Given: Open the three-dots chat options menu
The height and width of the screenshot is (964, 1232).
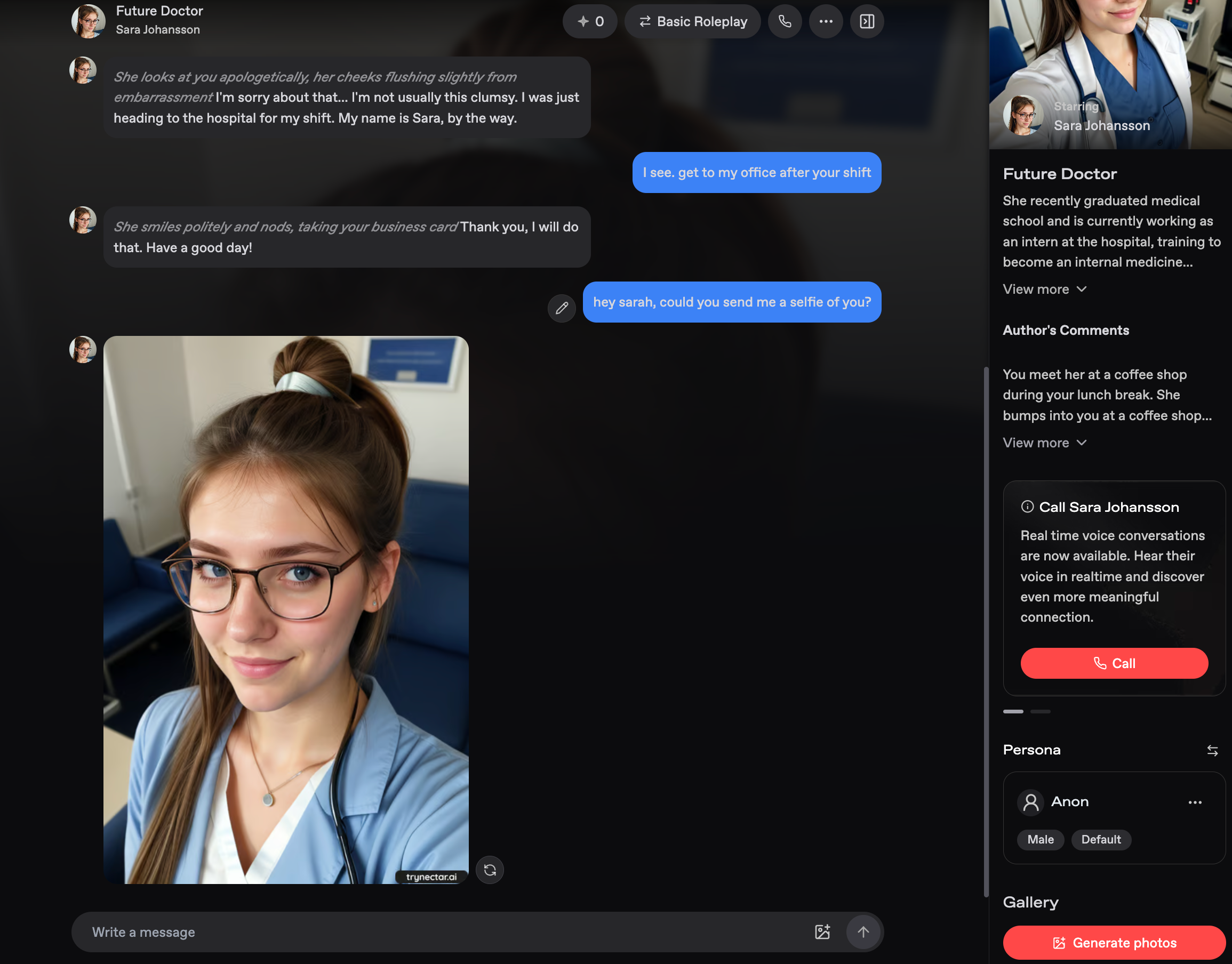Looking at the screenshot, I should point(826,21).
